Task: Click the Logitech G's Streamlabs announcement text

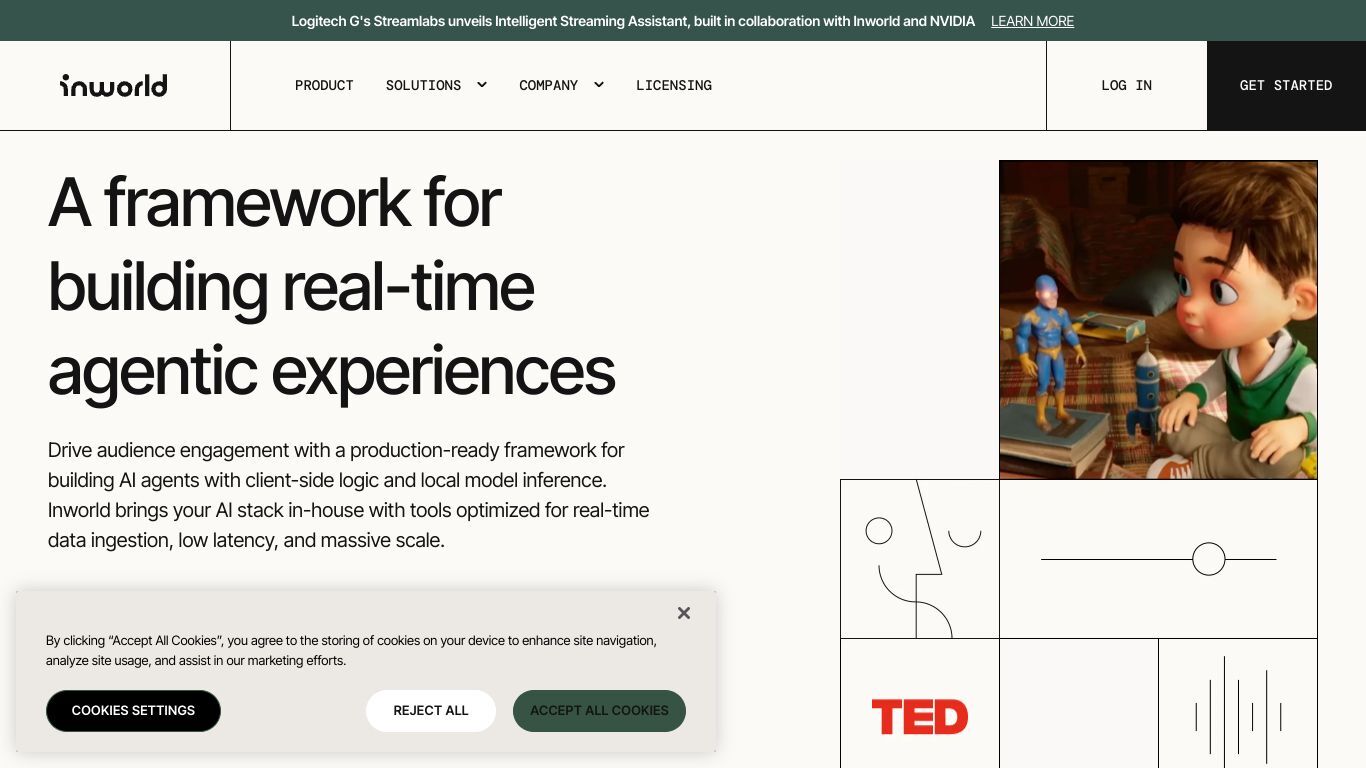Action: (633, 21)
